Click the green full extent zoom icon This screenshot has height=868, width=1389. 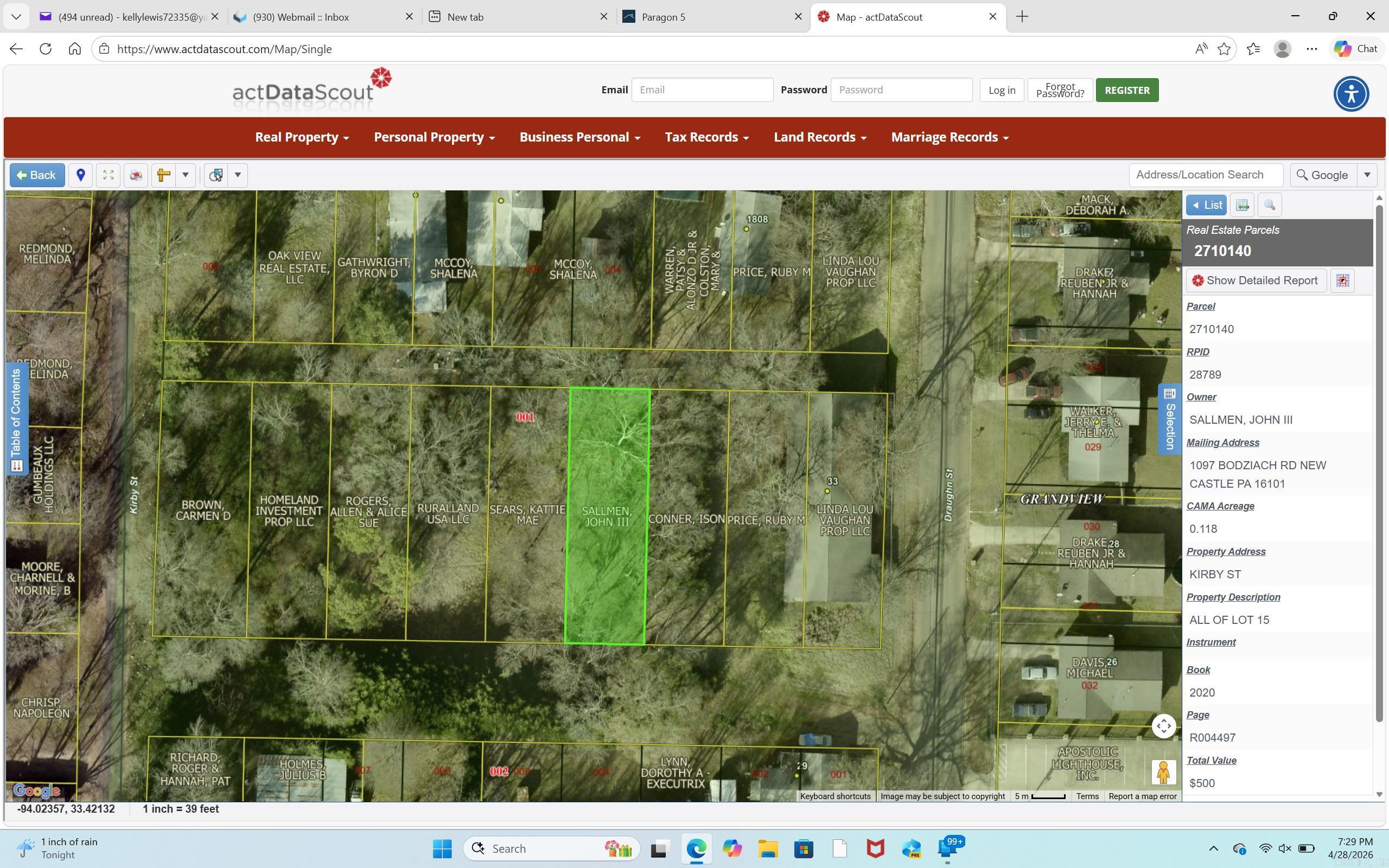[108, 175]
